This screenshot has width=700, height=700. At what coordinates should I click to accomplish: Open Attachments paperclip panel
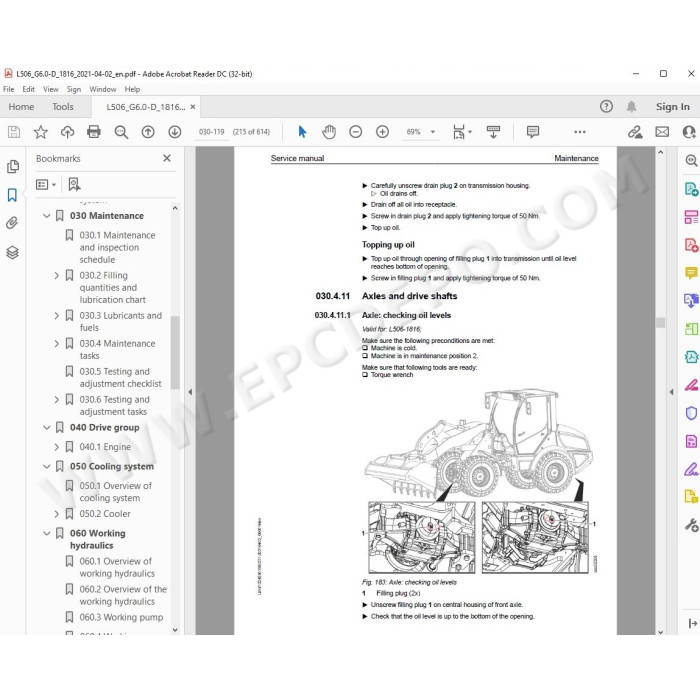[12, 223]
